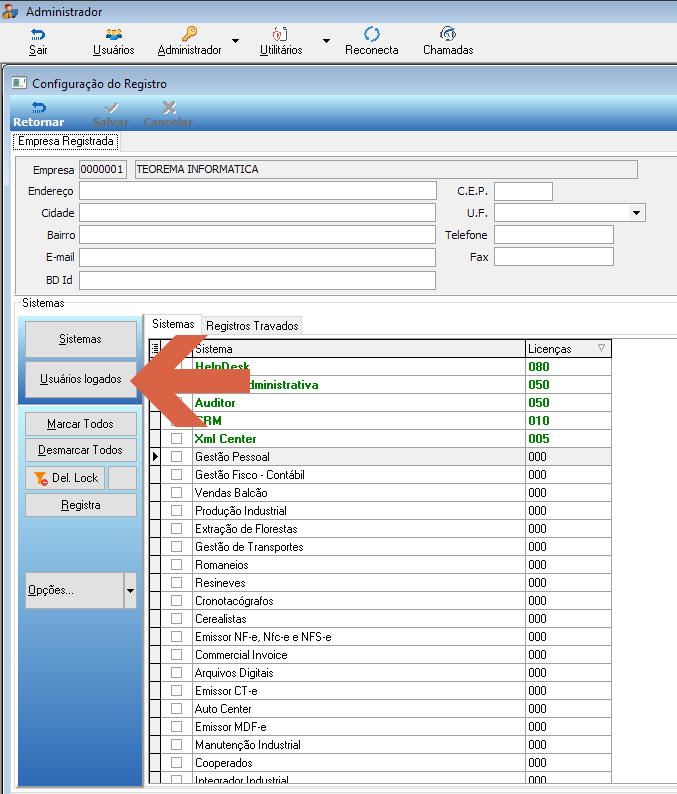Click the grid selector icon in table header
The height and width of the screenshot is (794, 677).
pos(155,348)
